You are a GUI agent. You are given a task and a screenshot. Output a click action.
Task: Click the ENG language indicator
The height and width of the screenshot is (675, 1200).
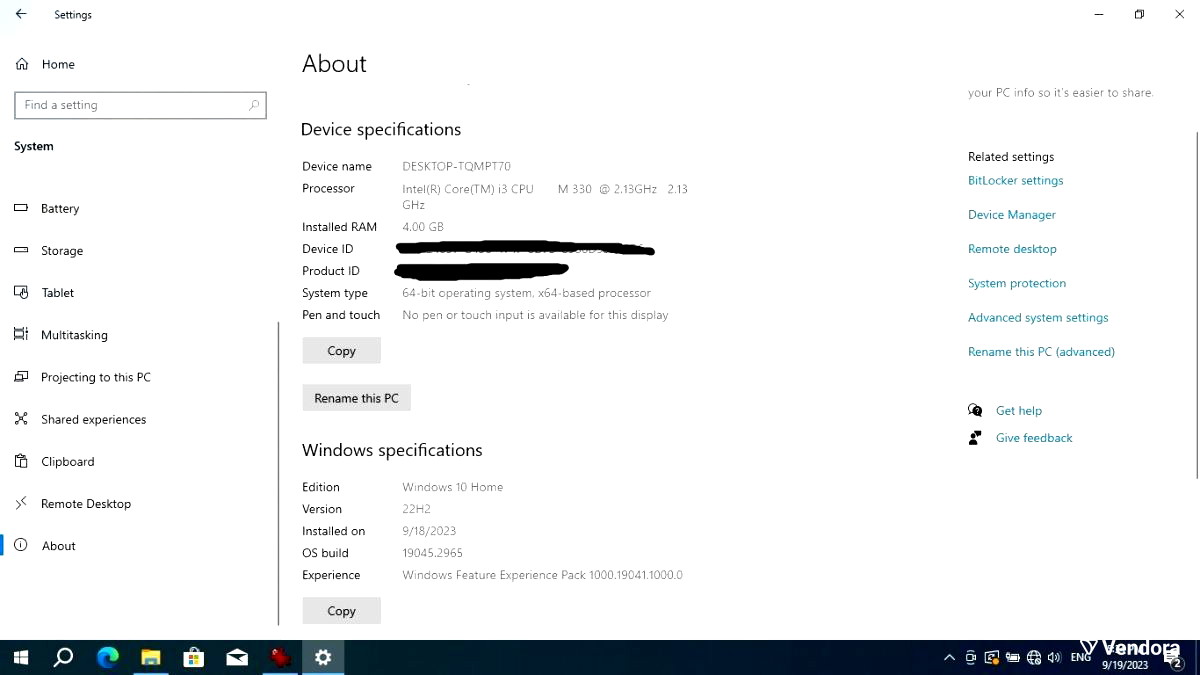coord(1081,657)
